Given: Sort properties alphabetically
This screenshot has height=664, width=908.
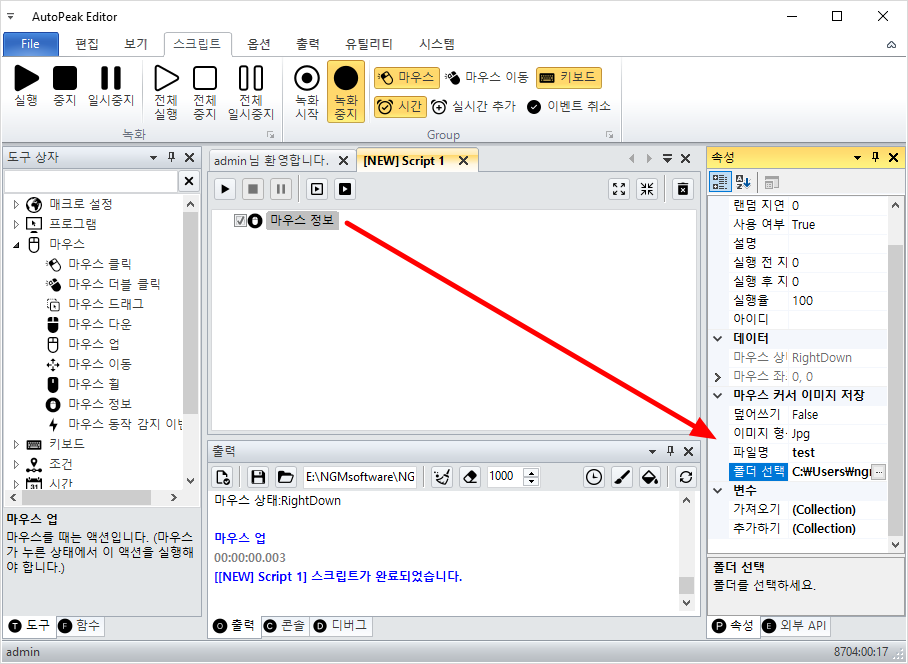Looking at the screenshot, I should [743, 182].
